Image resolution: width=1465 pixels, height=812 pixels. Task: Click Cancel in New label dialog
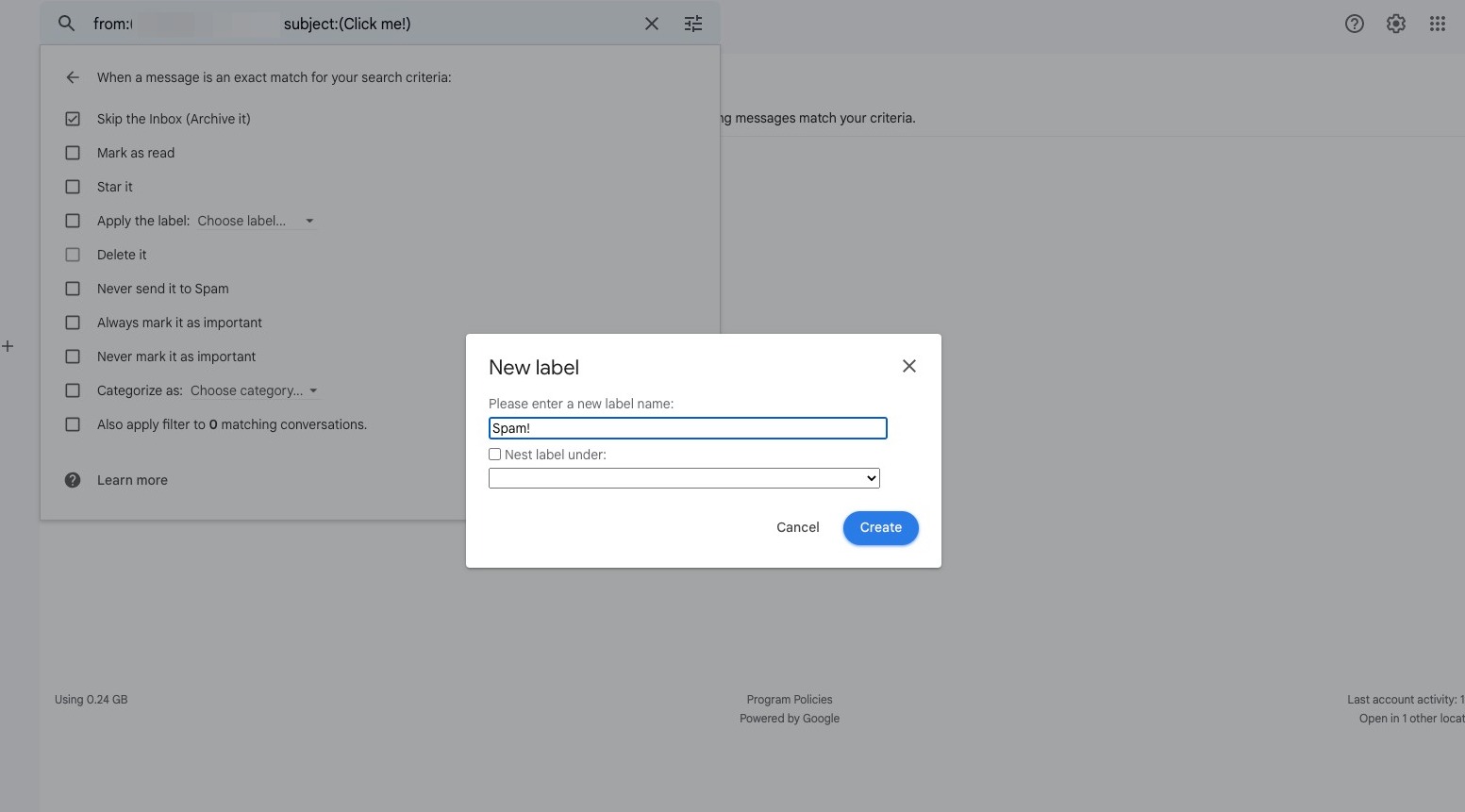click(797, 527)
